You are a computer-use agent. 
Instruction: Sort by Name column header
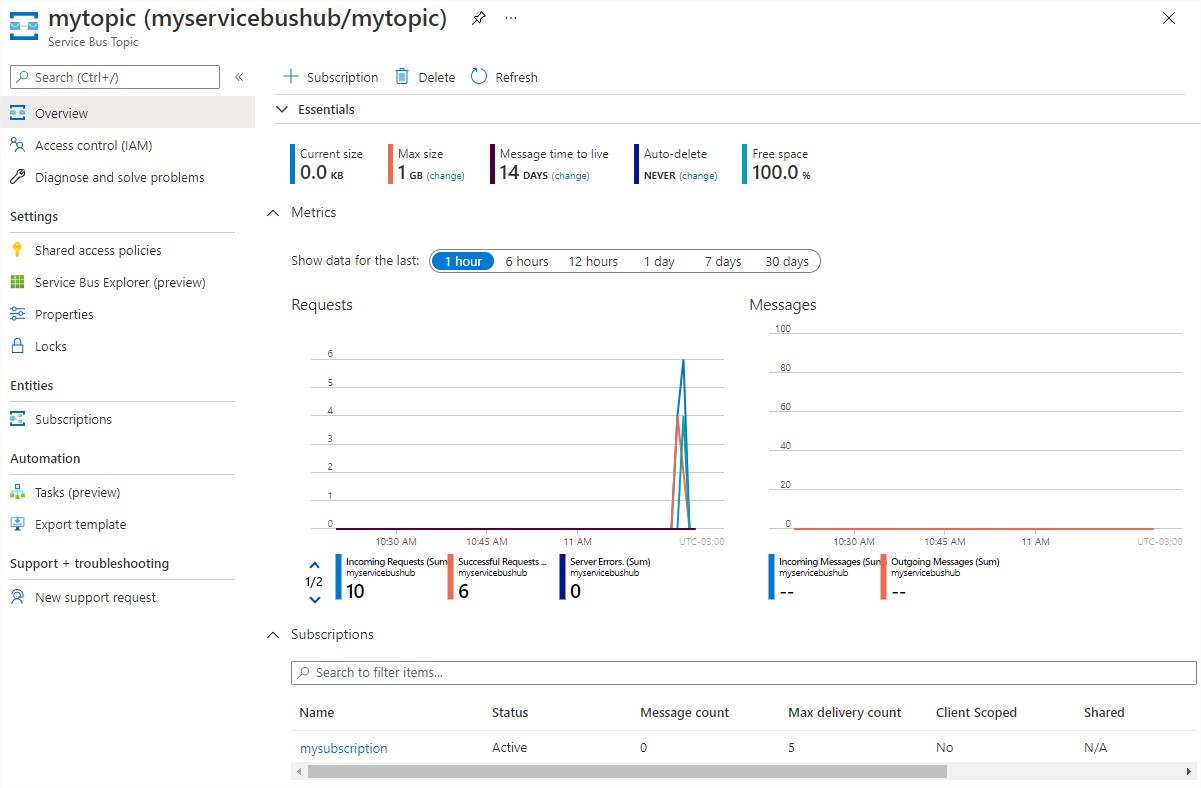pyautogui.click(x=317, y=713)
